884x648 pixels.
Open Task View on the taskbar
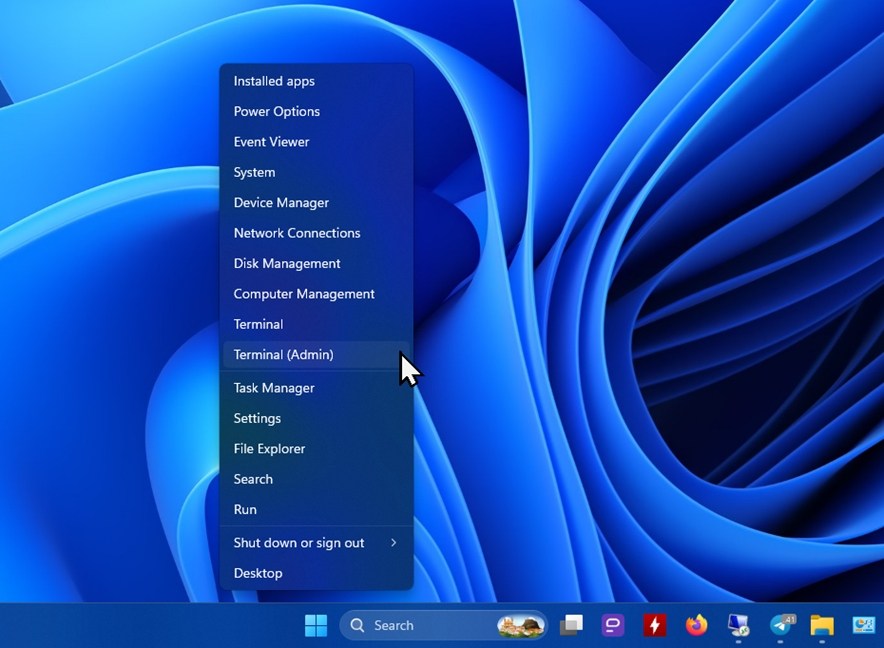[x=571, y=625]
